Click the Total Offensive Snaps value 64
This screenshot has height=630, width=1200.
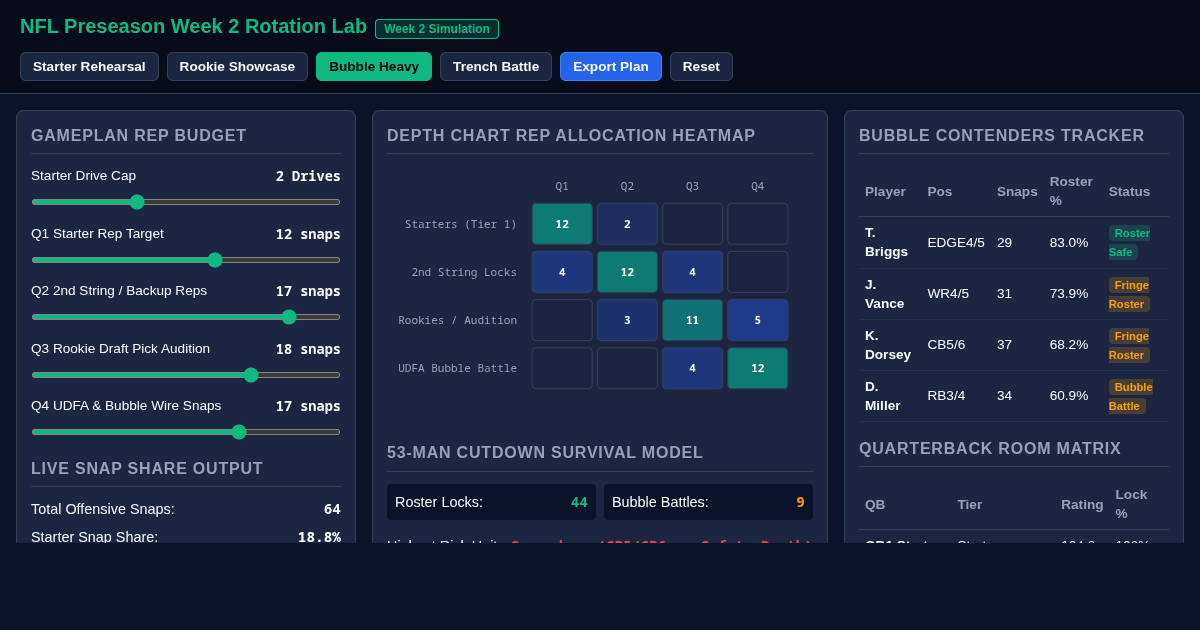[332, 509]
